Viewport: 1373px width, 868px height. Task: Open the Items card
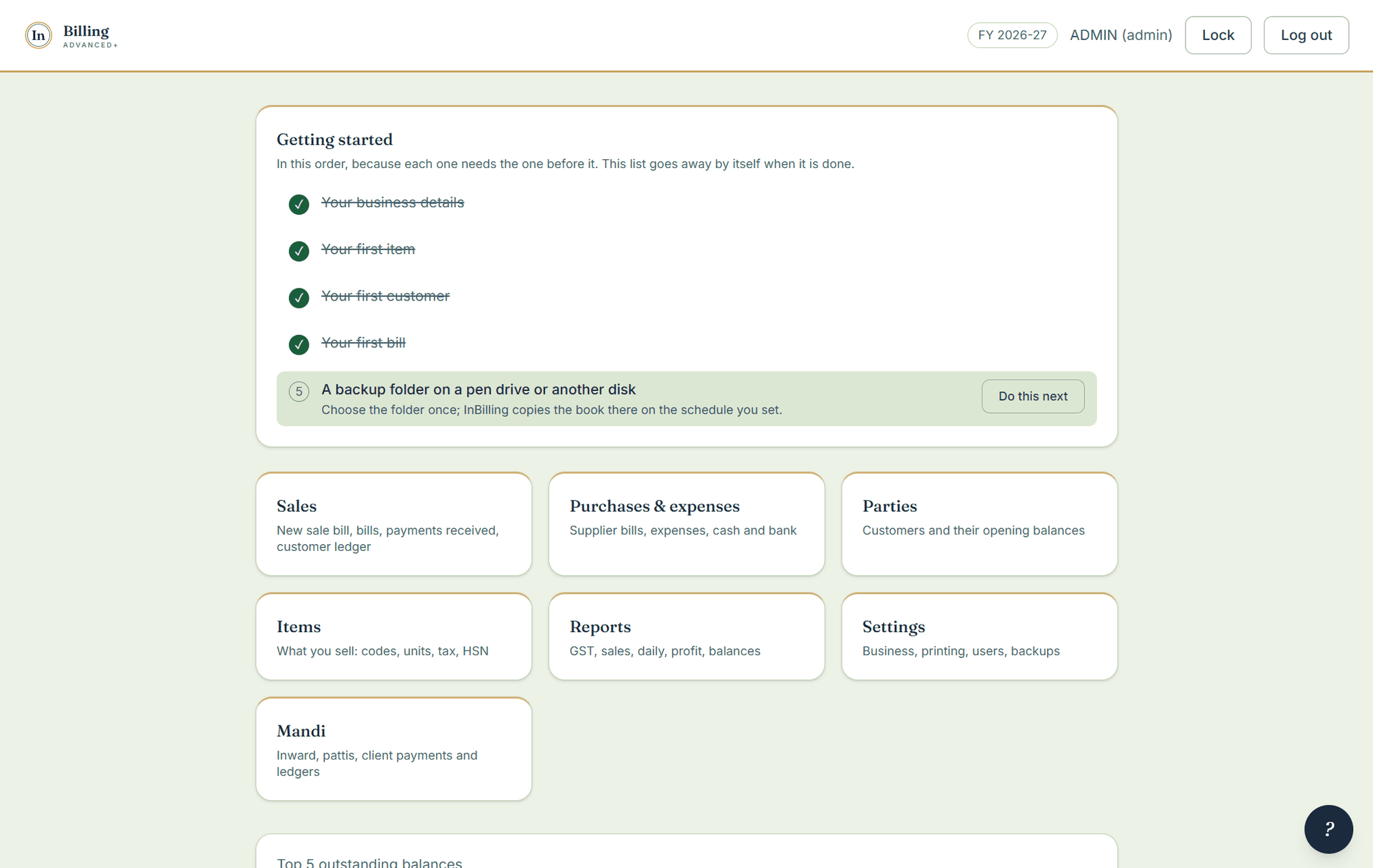393,636
